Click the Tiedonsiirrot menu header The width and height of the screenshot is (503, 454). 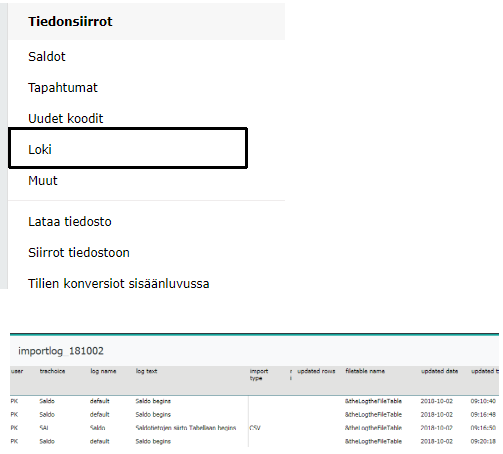(x=70, y=22)
